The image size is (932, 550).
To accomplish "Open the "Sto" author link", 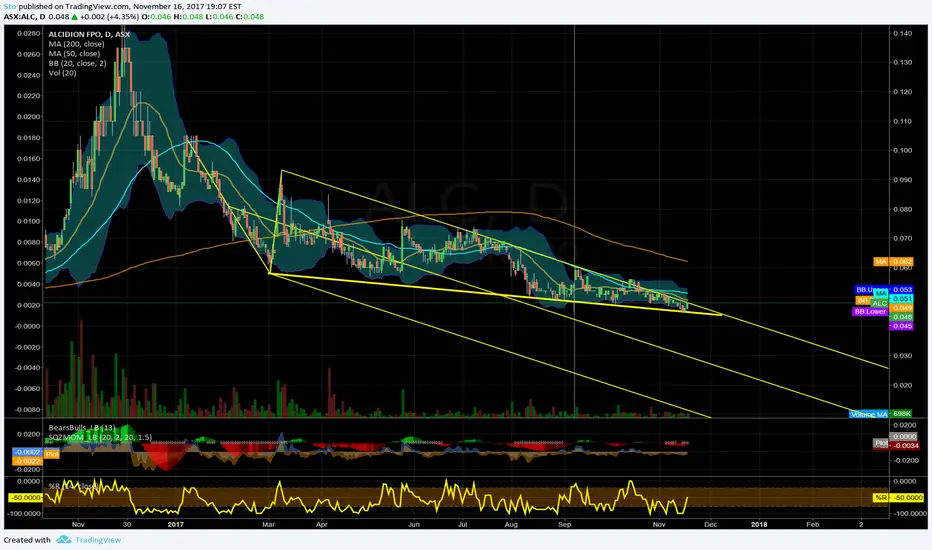I will tap(10, 7).
